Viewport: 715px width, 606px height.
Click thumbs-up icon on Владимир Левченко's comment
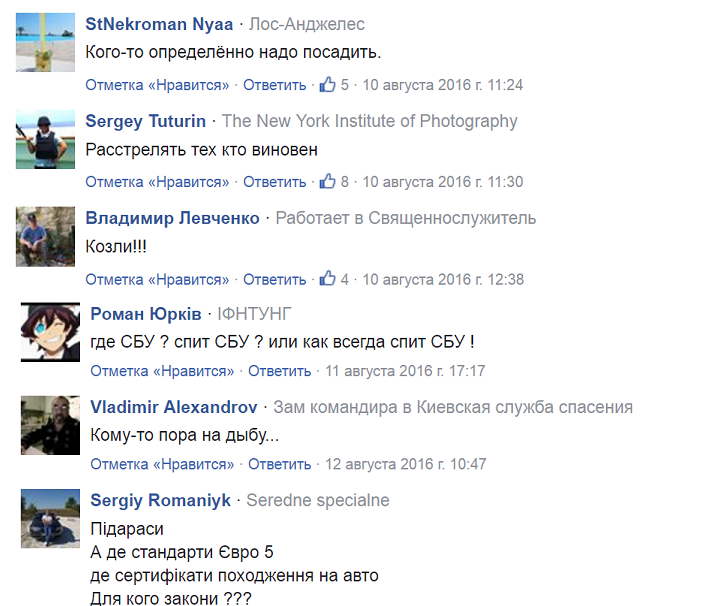(327, 279)
